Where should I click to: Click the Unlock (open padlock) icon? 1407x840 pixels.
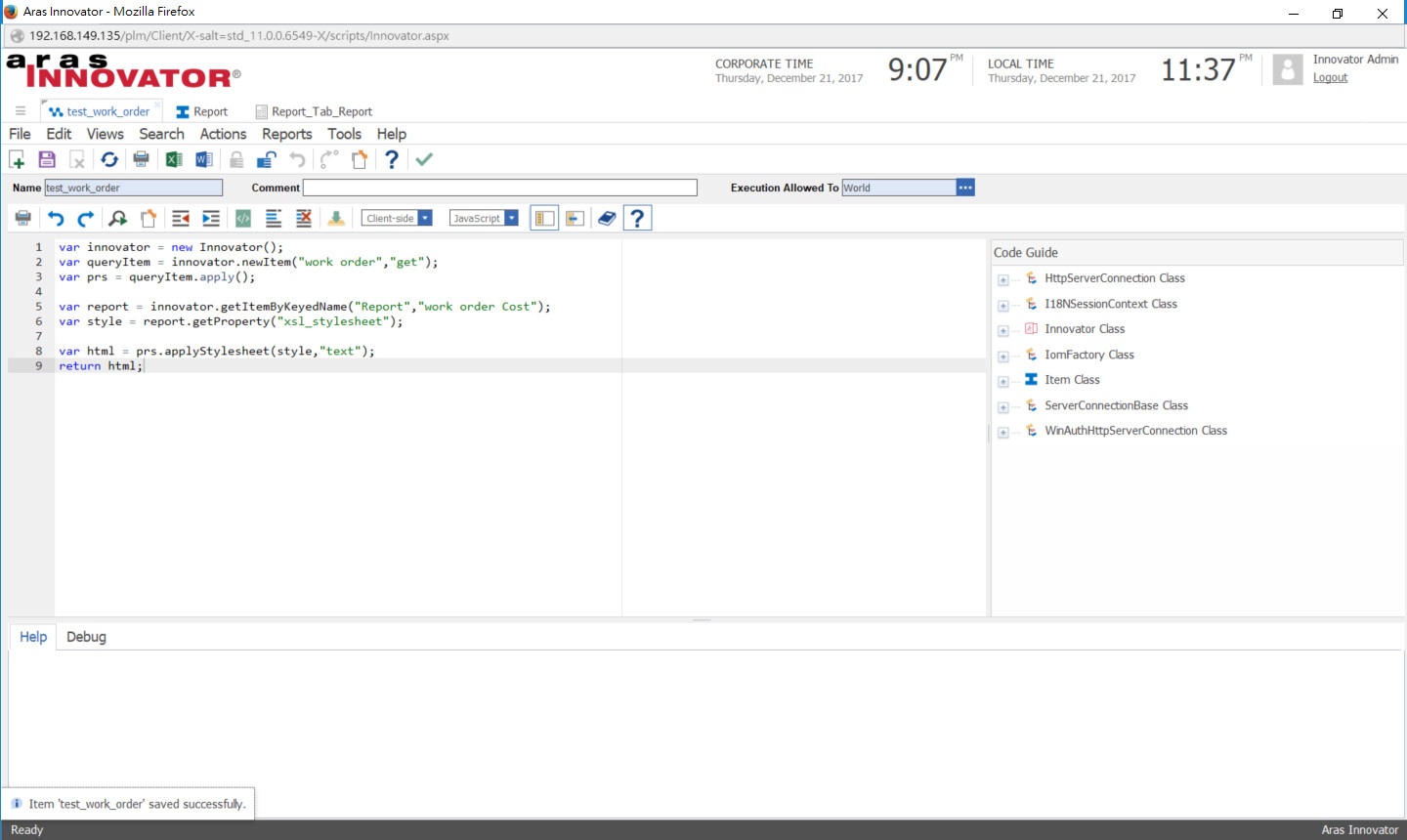[x=267, y=159]
